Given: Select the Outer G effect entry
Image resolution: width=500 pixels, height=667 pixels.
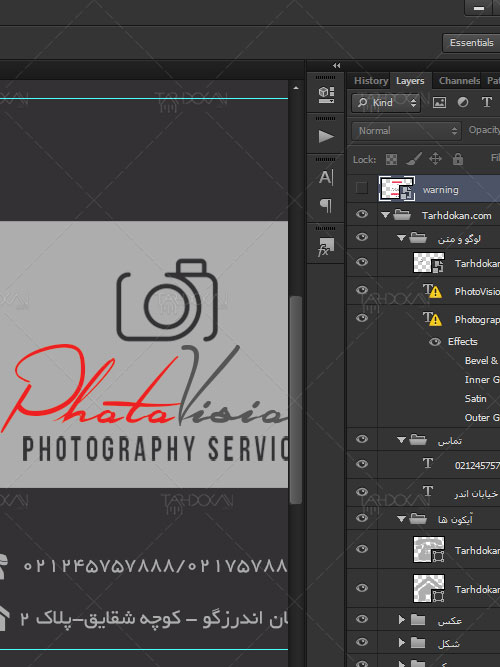Looking at the screenshot, I should point(482,417).
